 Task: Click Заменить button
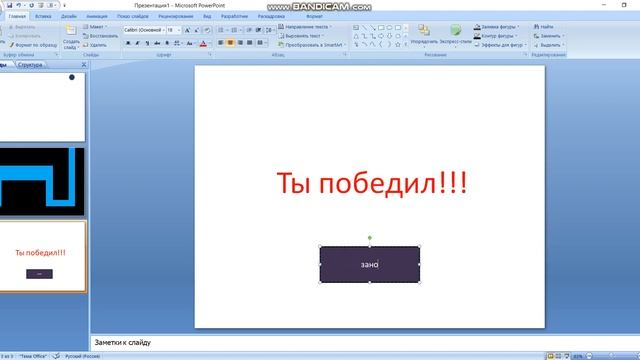[549, 36]
